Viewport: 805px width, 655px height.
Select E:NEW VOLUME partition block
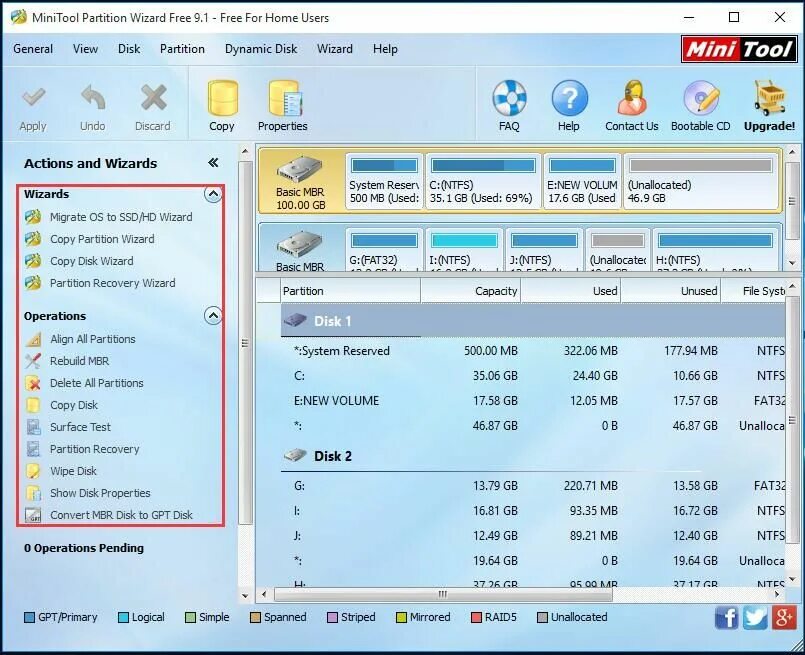582,181
